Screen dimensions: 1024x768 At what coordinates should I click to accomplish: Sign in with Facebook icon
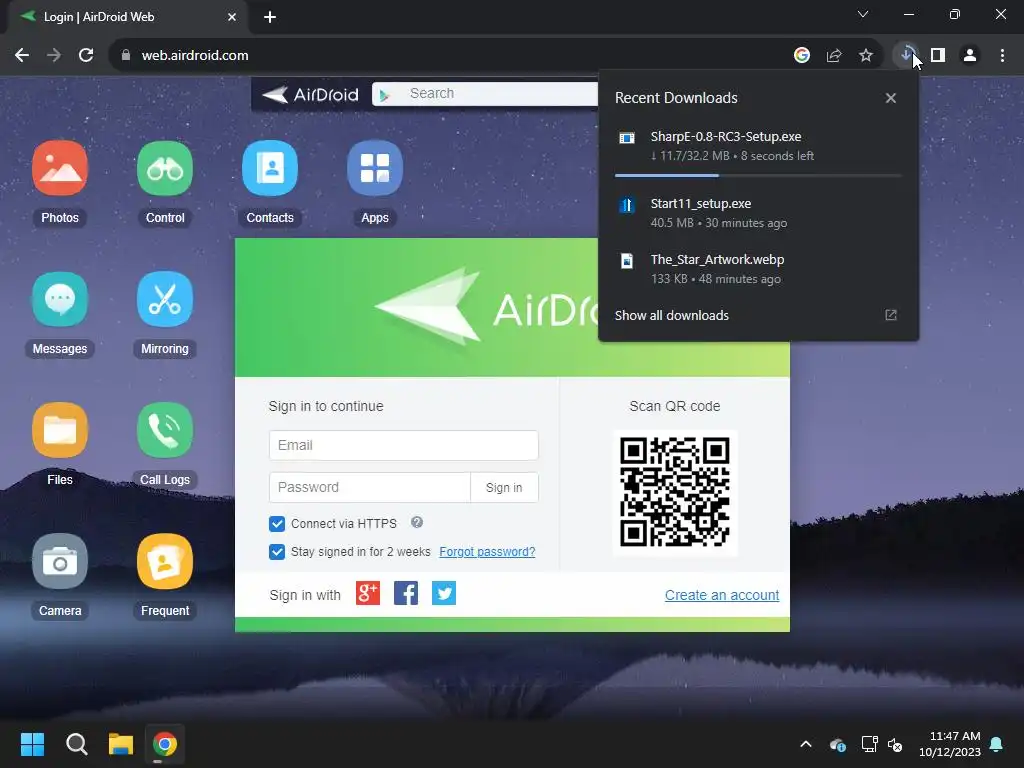tap(406, 594)
